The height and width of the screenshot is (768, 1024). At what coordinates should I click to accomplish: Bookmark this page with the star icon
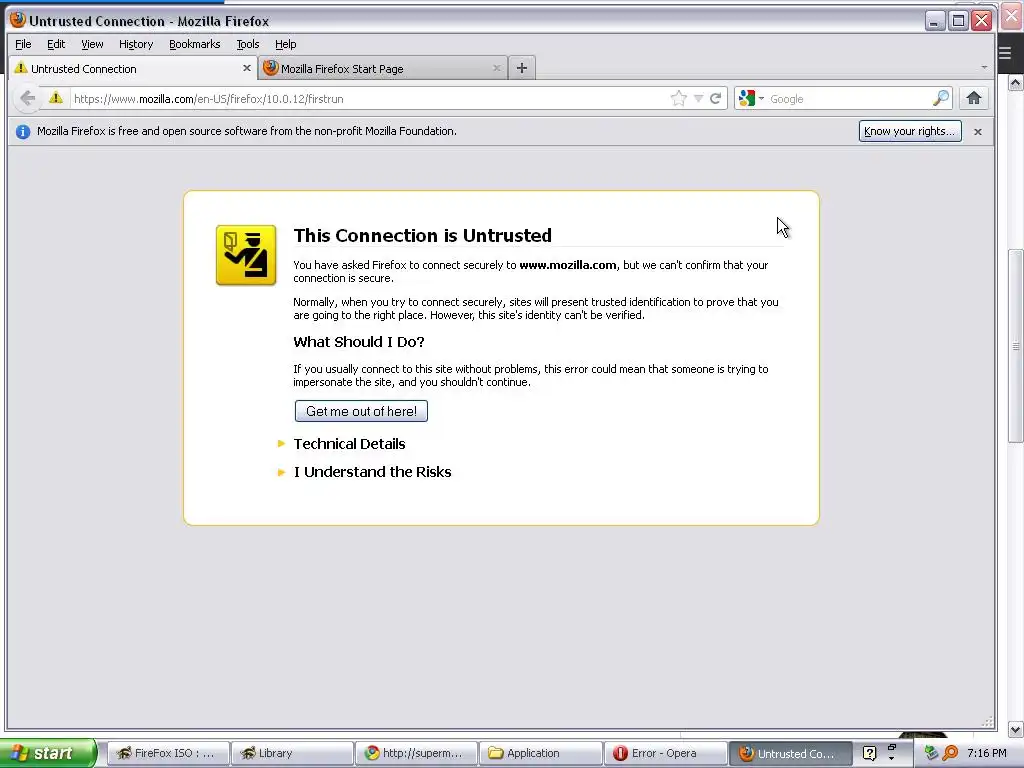[679, 99]
